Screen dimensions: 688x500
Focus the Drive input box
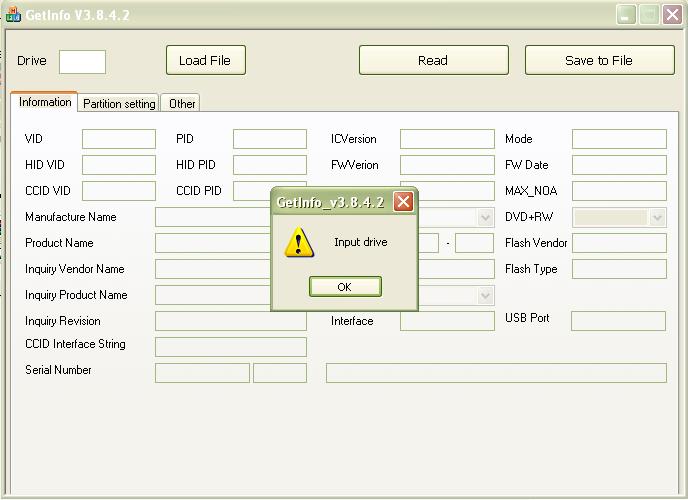82,62
